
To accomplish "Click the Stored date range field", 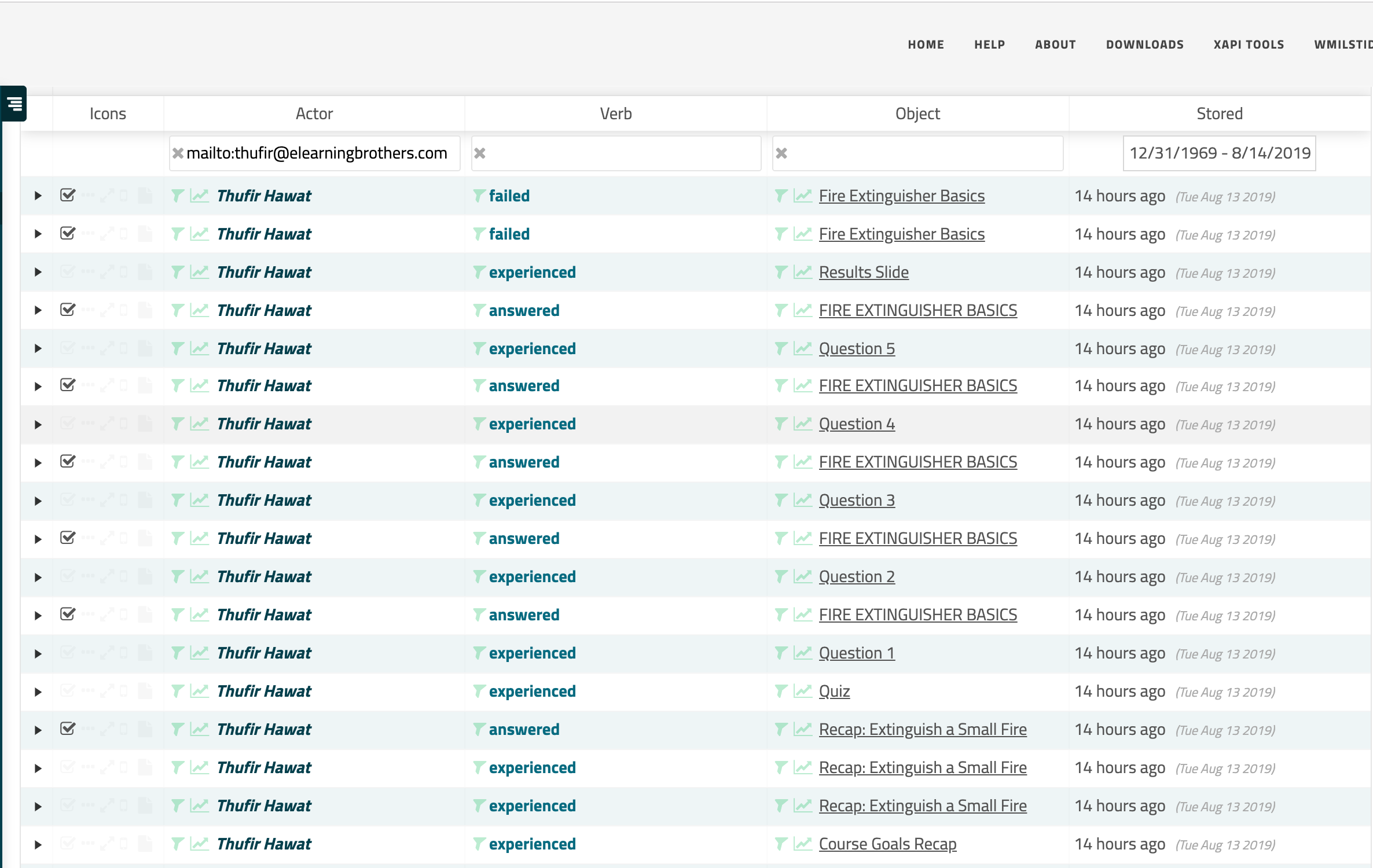I will [1219, 153].
